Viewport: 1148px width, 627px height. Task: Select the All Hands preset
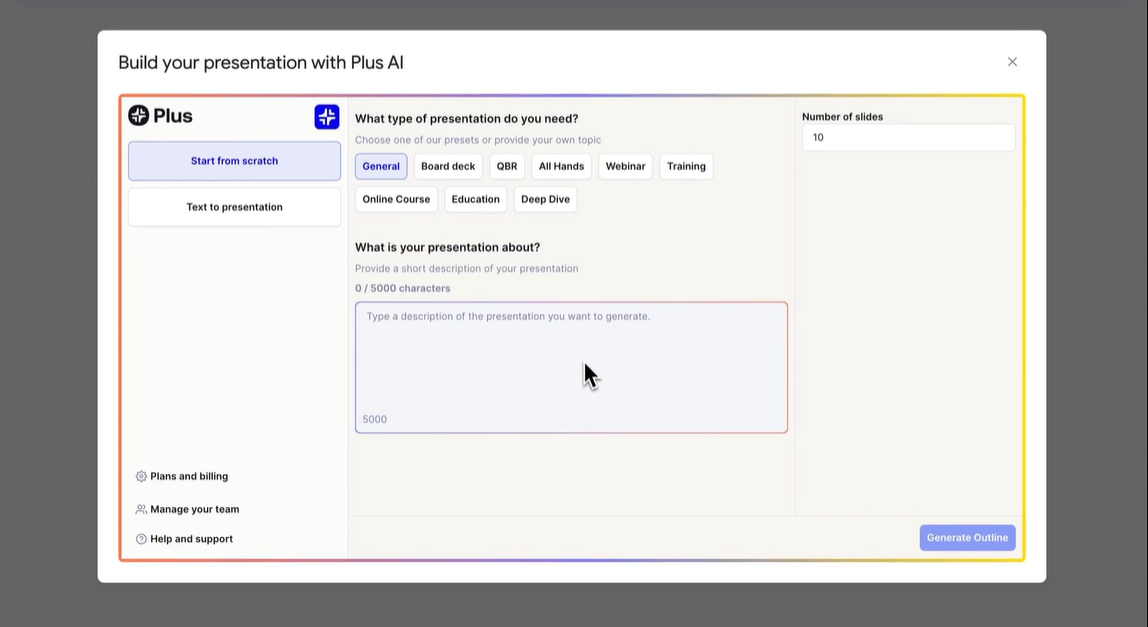(561, 167)
